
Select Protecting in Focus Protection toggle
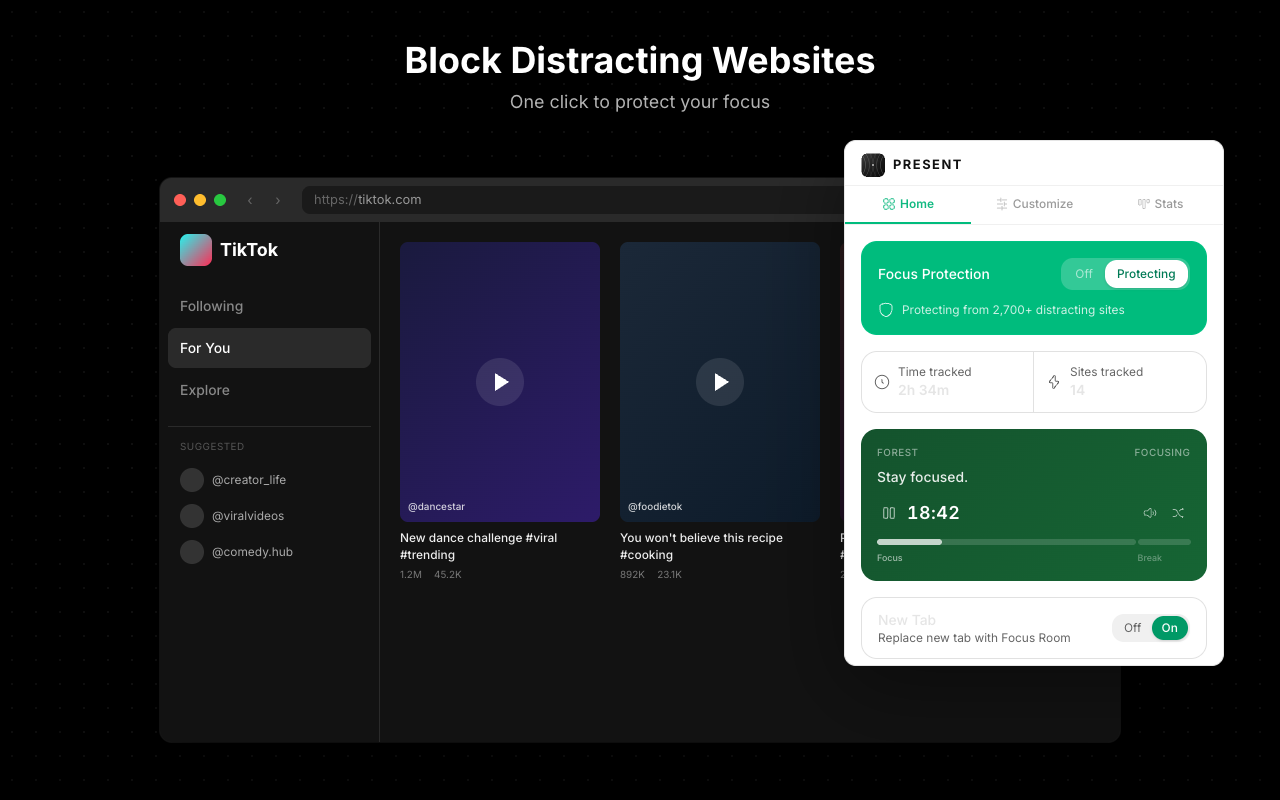[1146, 274]
